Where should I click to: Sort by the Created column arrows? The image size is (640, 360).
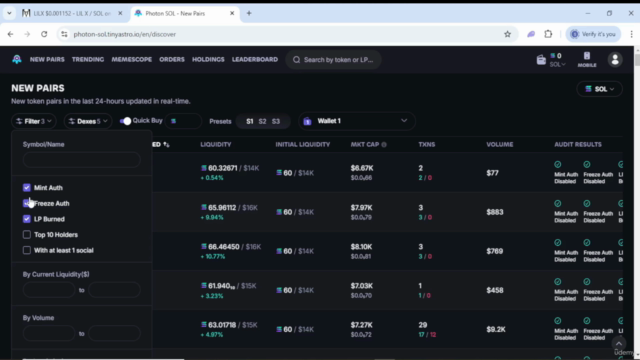coord(166,144)
